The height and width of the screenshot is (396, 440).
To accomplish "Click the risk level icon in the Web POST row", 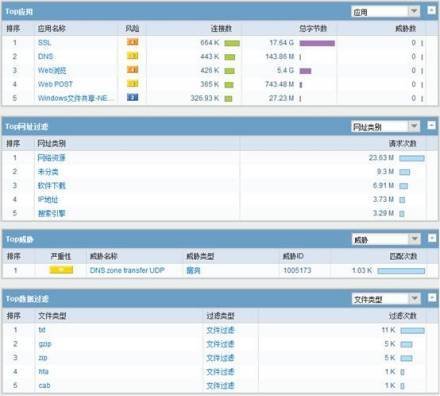I will [x=132, y=84].
